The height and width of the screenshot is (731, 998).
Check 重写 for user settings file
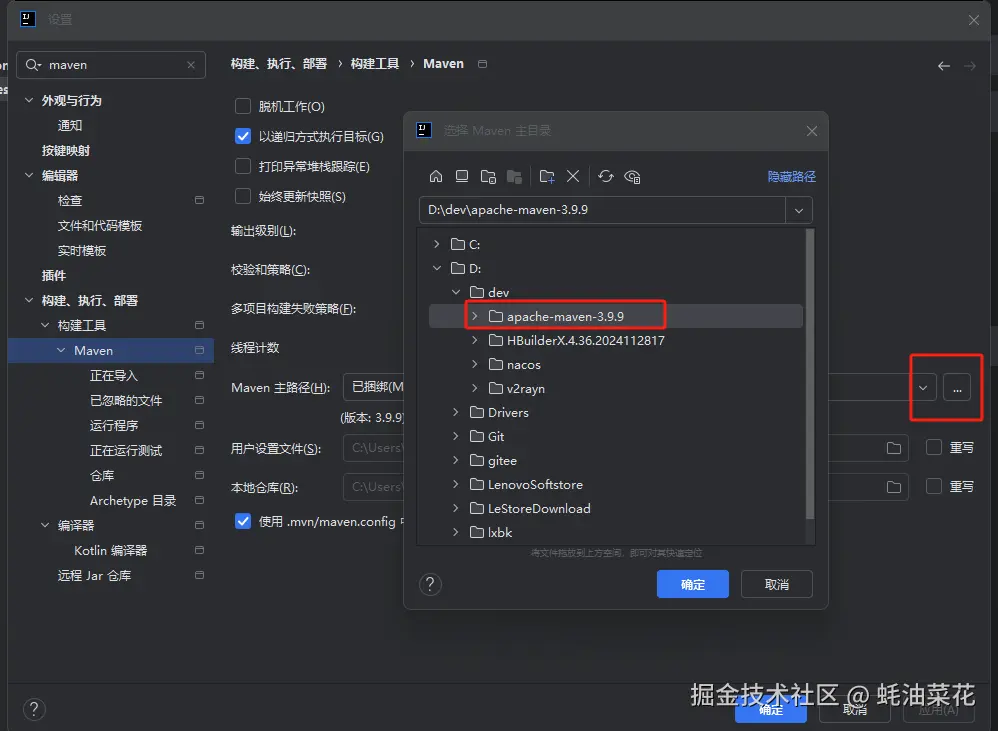pyautogui.click(x=934, y=447)
